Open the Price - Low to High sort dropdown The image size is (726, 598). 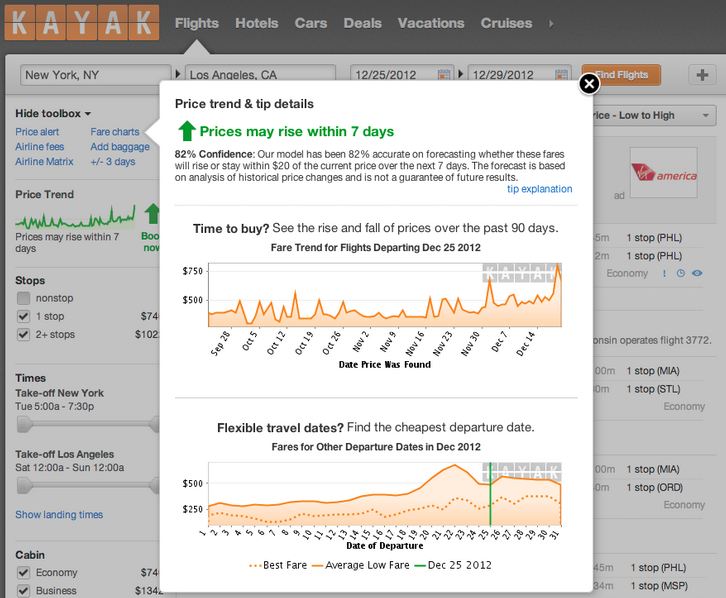coord(650,116)
